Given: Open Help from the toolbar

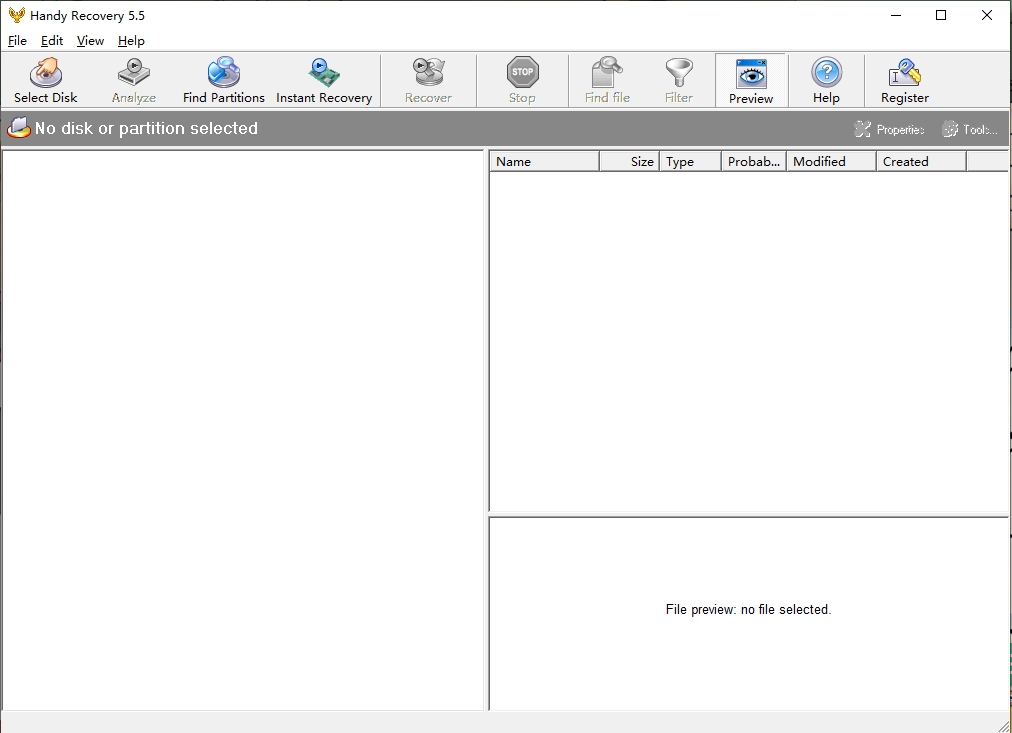Looking at the screenshot, I should click(826, 80).
